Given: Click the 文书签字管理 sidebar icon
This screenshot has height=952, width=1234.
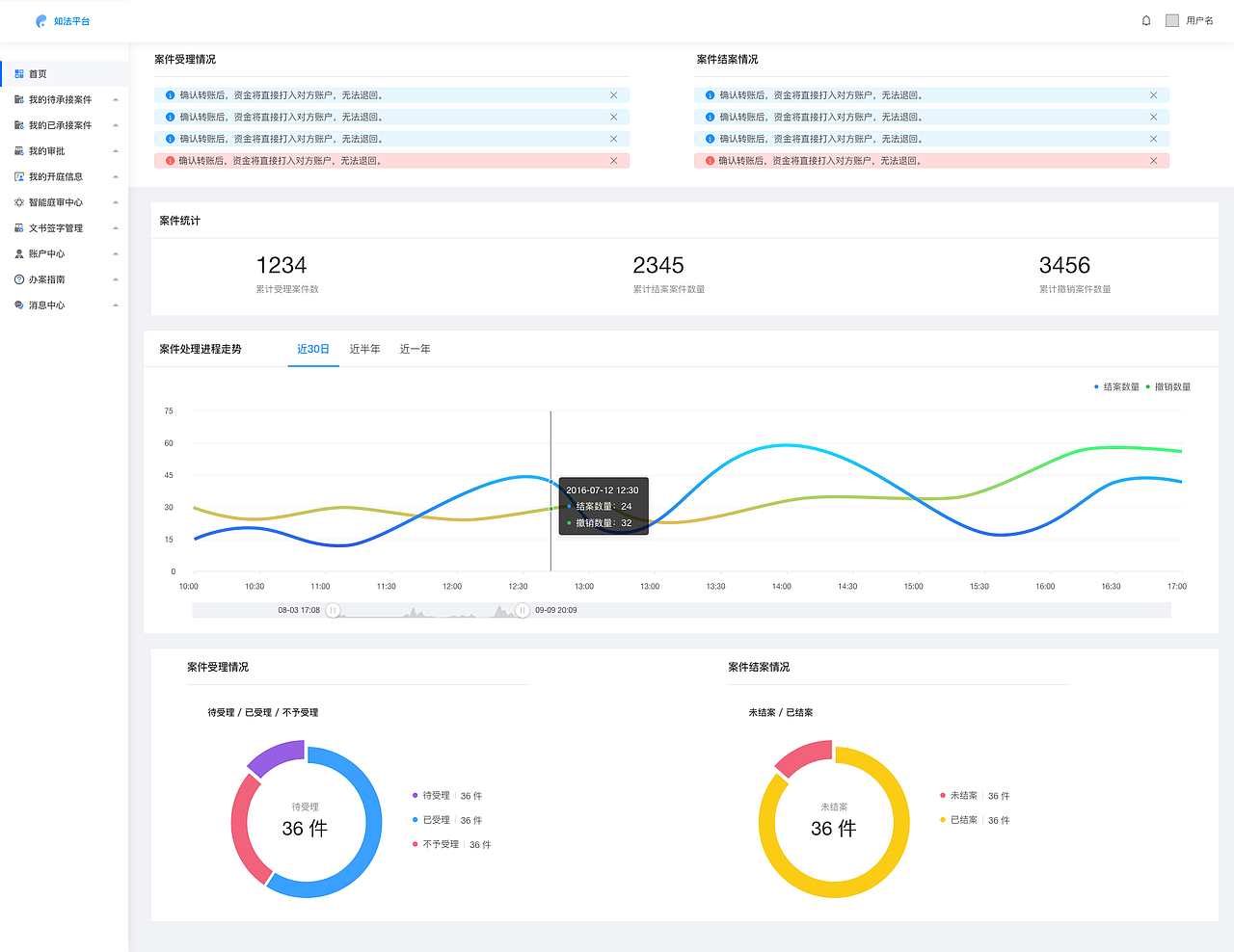Looking at the screenshot, I should (19, 228).
